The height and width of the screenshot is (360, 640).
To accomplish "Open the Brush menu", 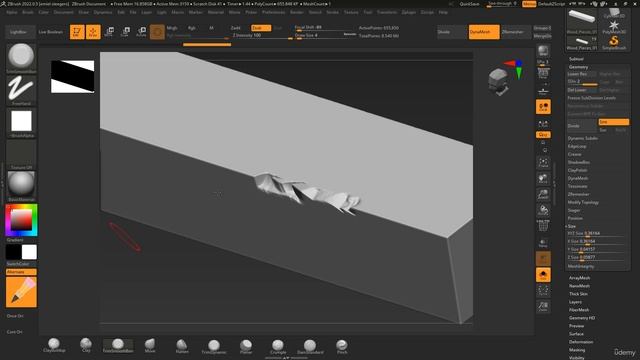I will click(x=28, y=12).
